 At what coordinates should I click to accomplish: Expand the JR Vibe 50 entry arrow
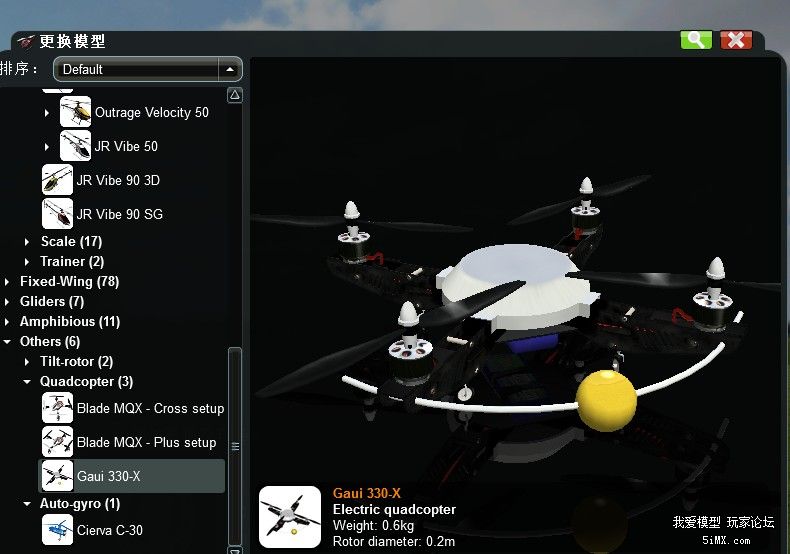coord(46,147)
